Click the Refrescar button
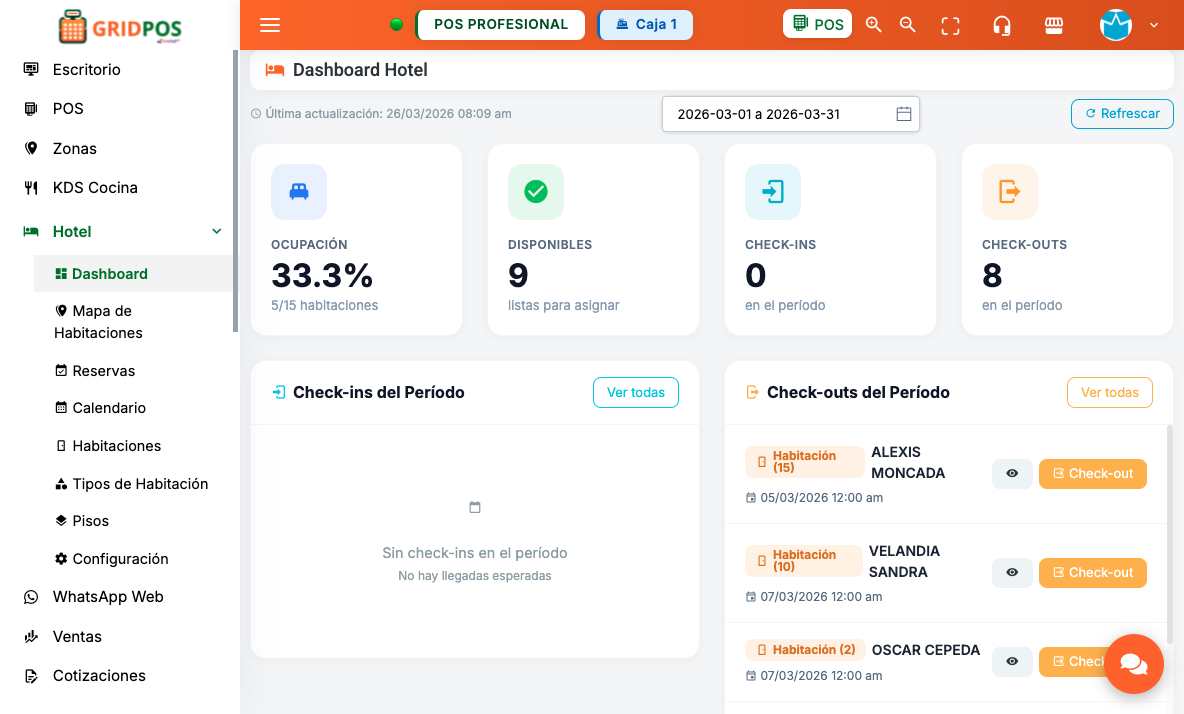 coord(1122,113)
